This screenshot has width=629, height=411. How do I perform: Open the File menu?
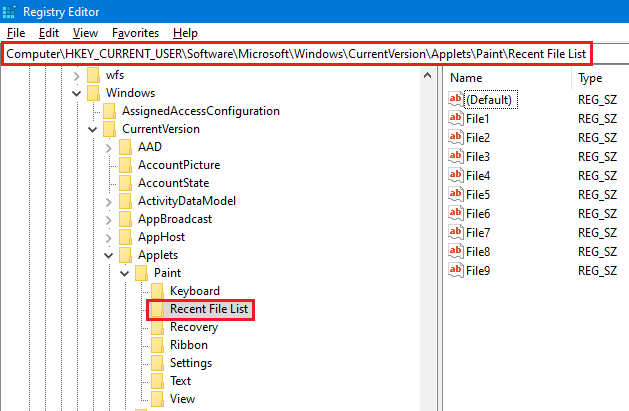[x=16, y=33]
